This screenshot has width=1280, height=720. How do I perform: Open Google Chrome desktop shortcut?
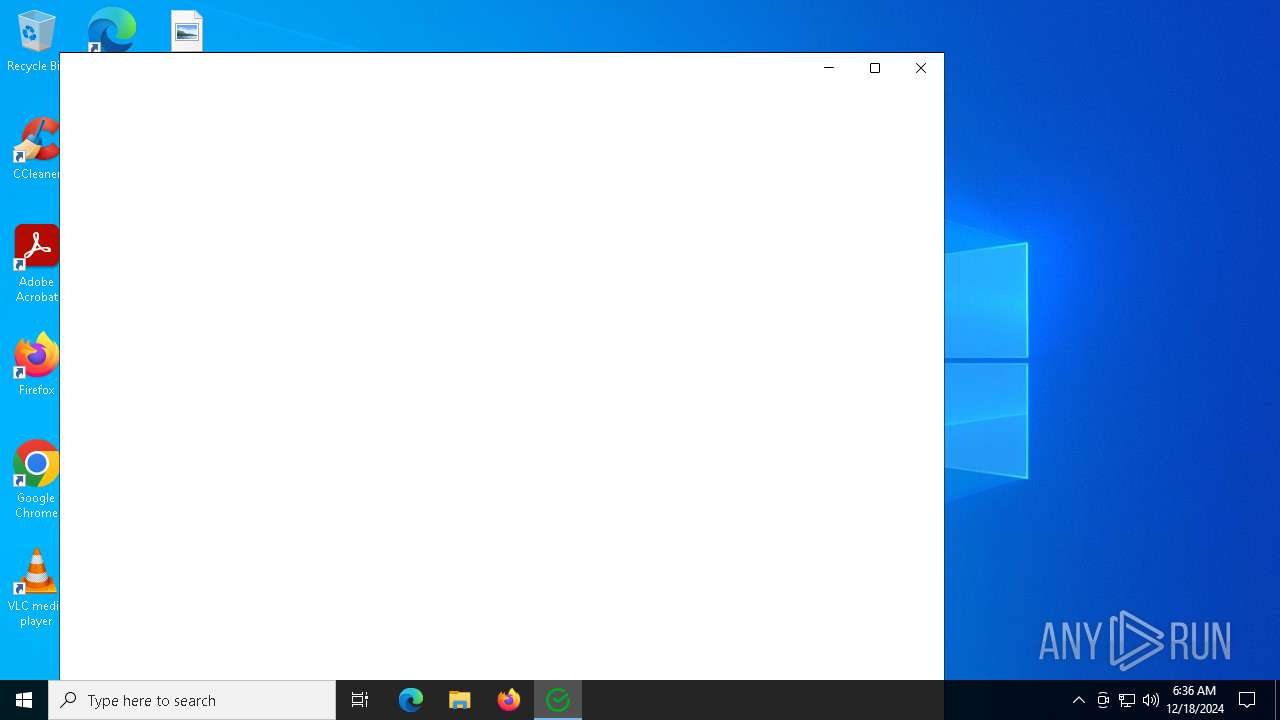click(x=36, y=480)
